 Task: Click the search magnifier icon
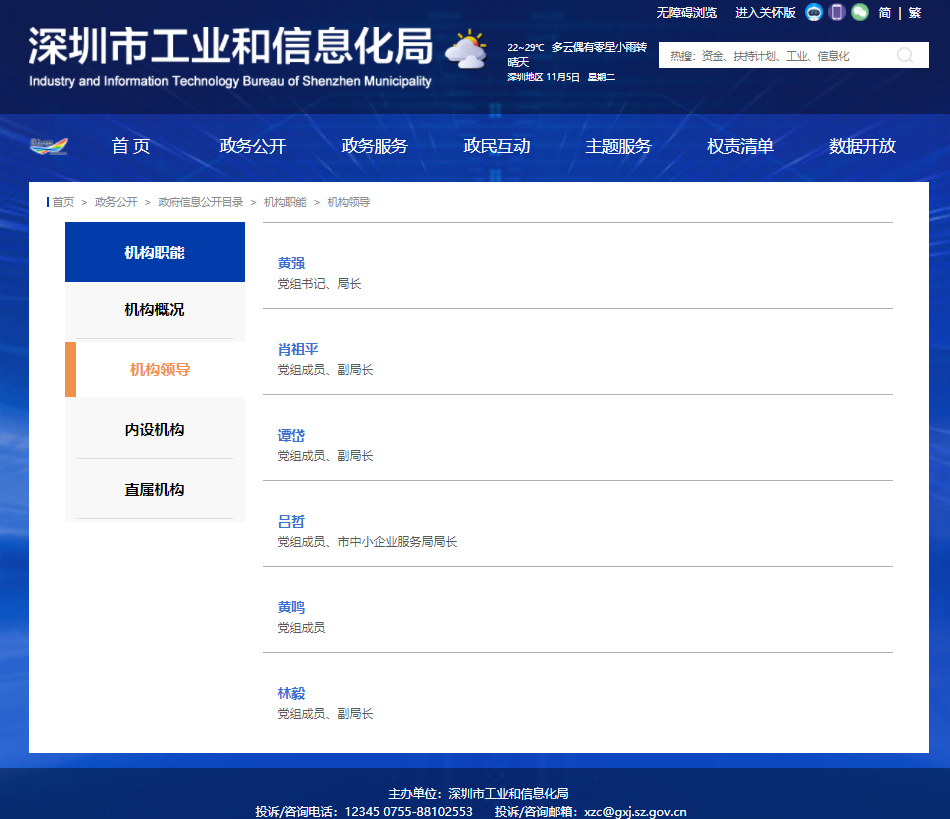905,56
